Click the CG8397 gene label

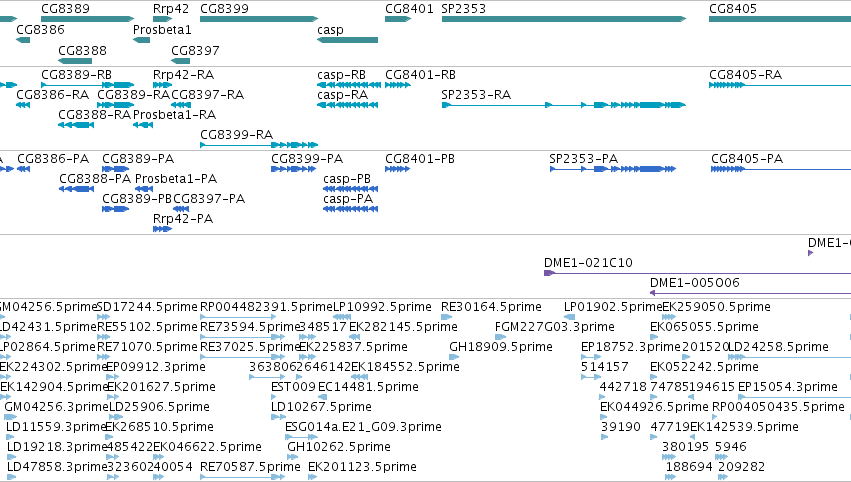tap(195, 51)
